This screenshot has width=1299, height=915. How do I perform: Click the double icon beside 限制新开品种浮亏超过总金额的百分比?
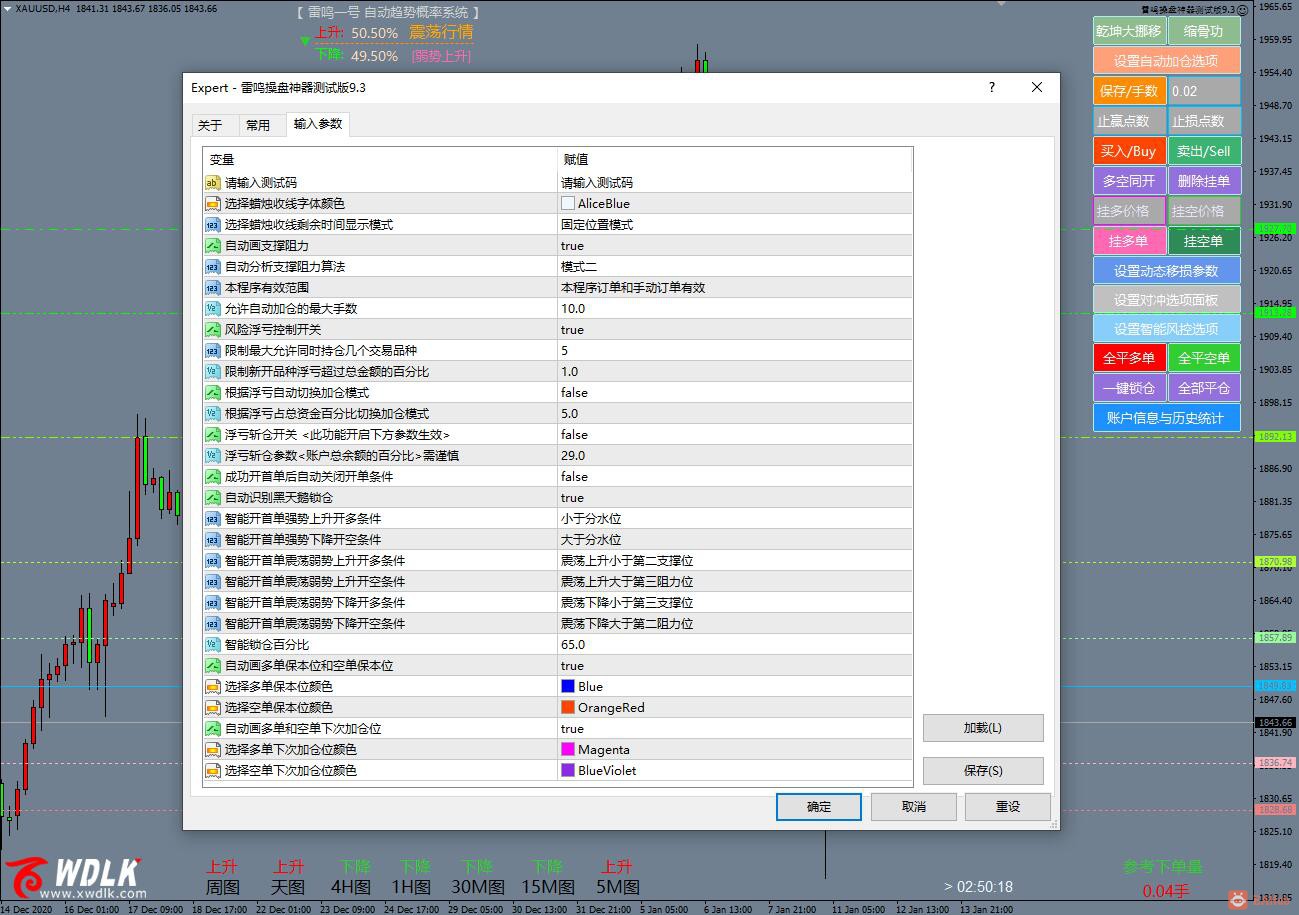pyautogui.click(x=212, y=372)
